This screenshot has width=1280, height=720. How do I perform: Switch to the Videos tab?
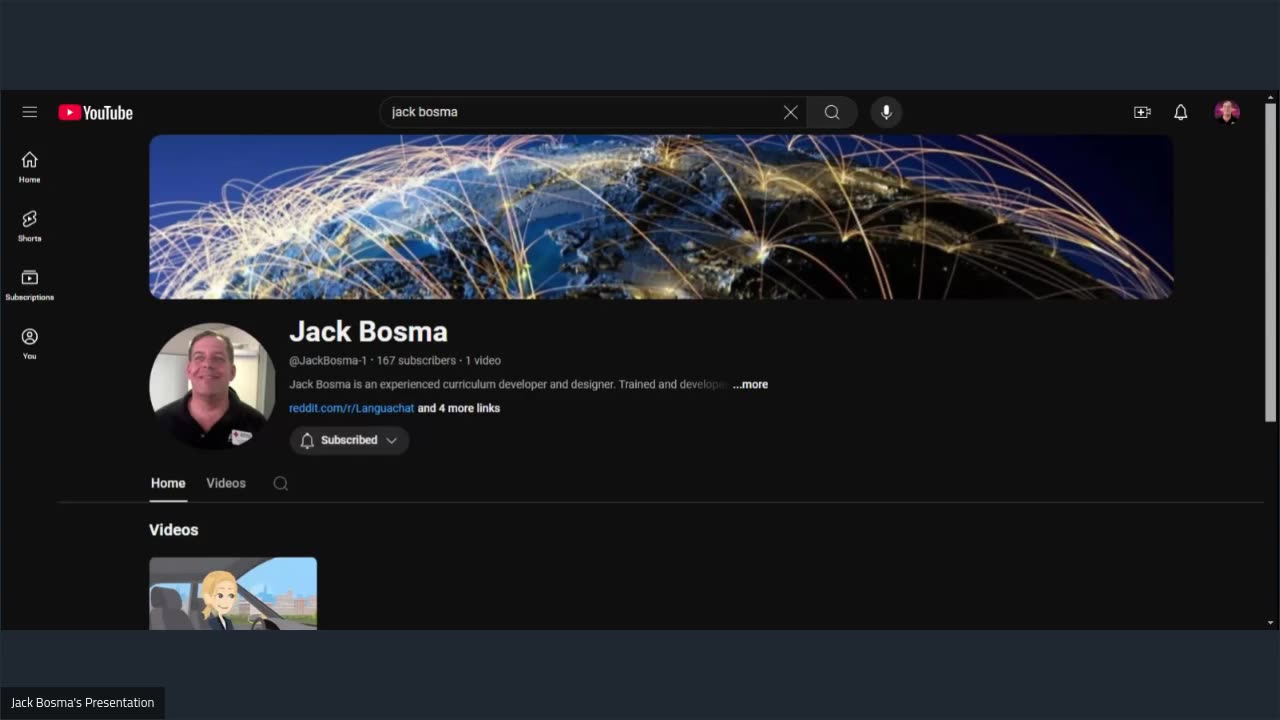(x=226, y=483)
